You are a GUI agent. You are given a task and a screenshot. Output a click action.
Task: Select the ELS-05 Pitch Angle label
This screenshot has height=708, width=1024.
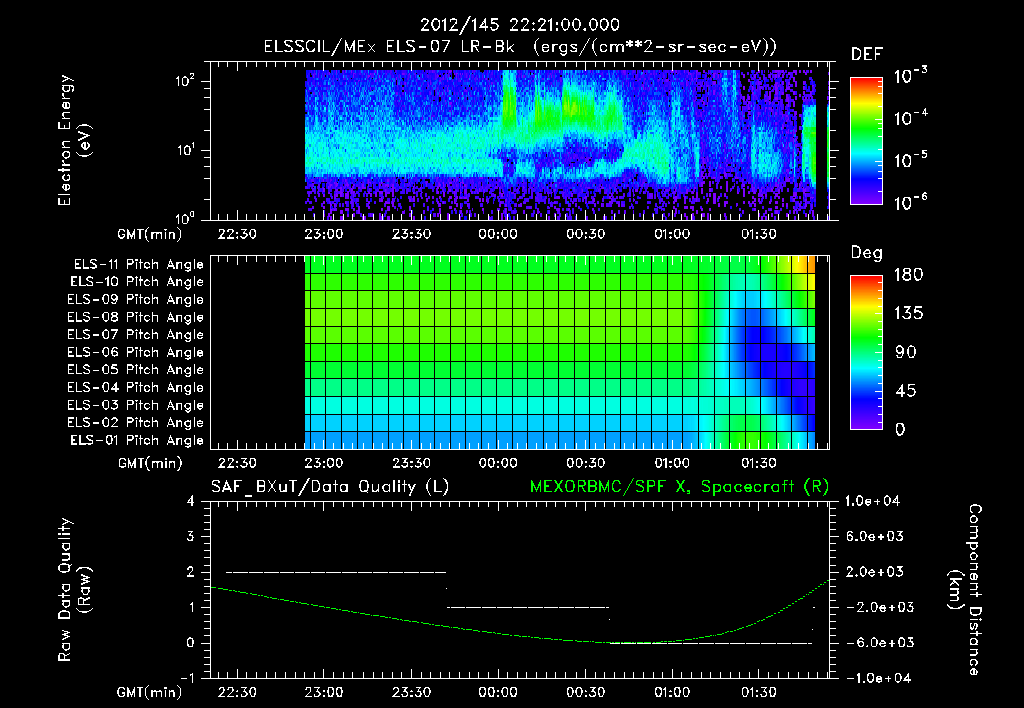pyautogui.click(x=135, y=370)
